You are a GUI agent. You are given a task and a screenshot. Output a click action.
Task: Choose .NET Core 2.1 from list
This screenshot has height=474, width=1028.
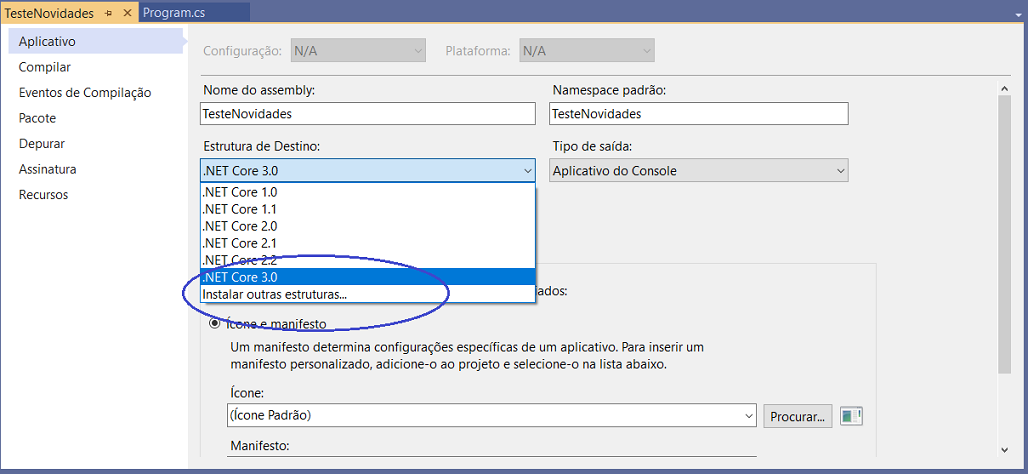pyautogui.click(x=368, y=243)
